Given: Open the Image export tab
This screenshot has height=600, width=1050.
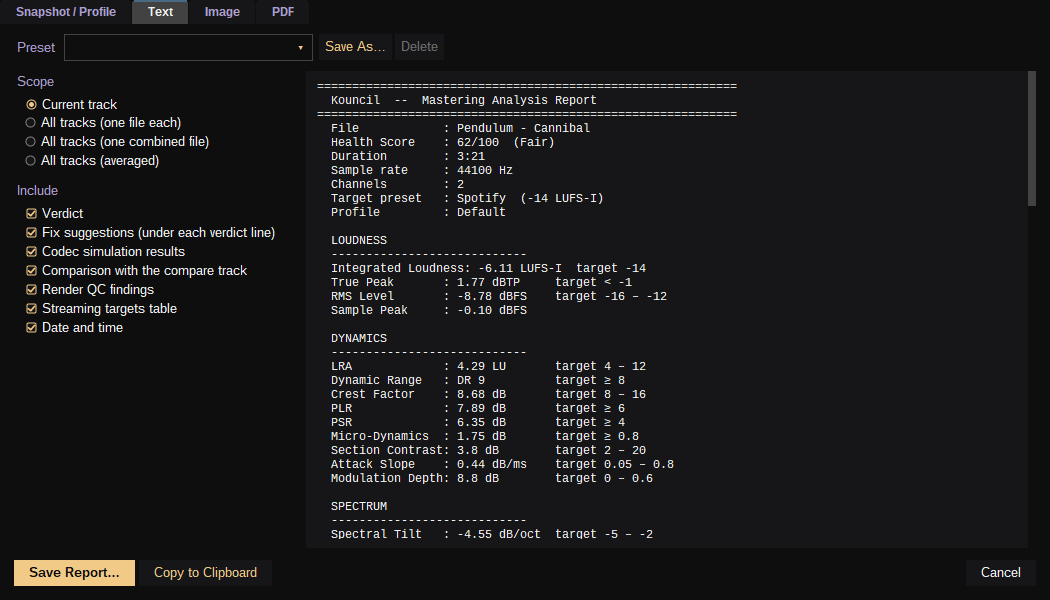Looking at the screenshot, I should [x=222, y=12].
